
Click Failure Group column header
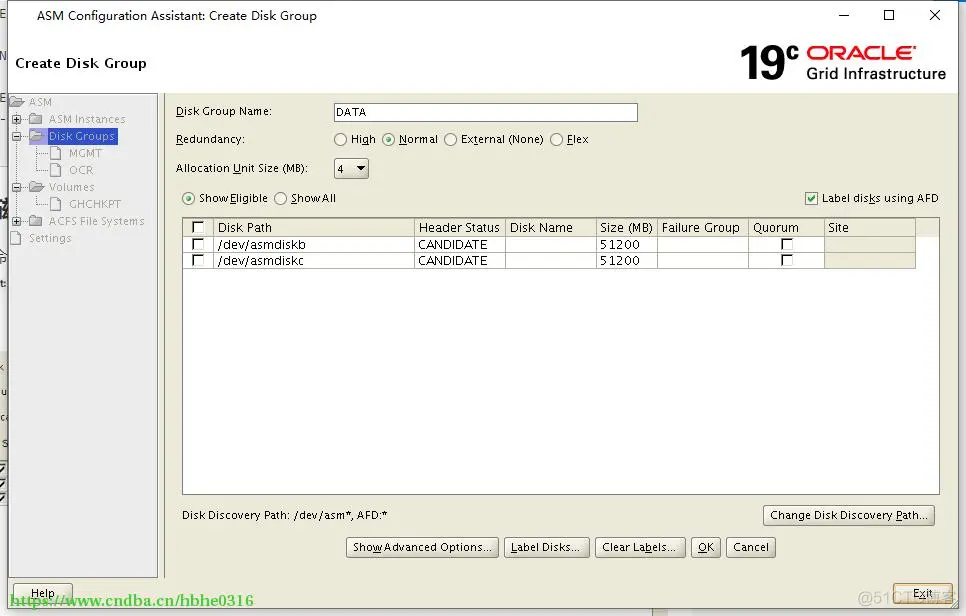[703, 227]
